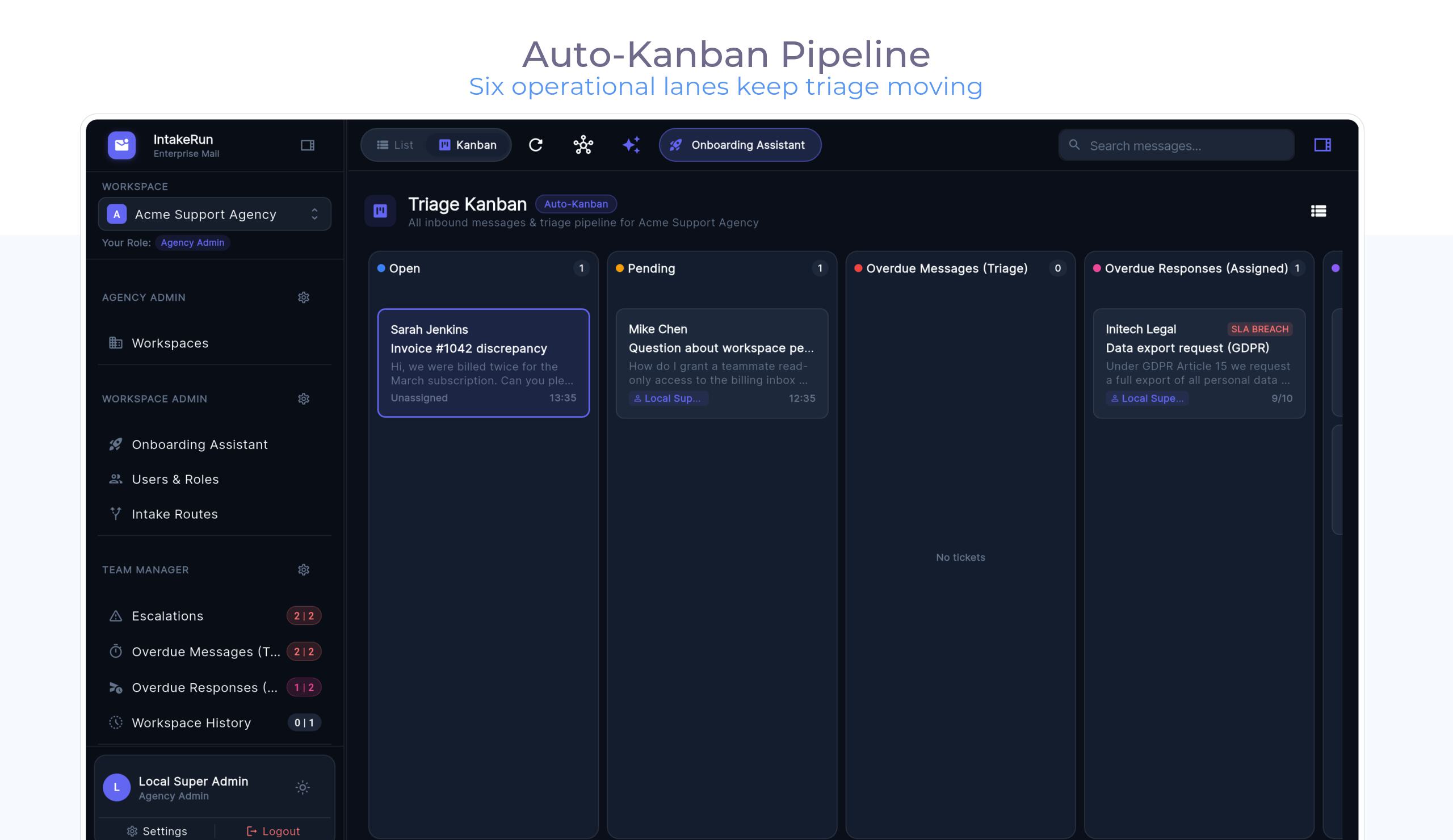Click the SLA BREACH badge
The width and height of the screenshot is (1453, 840).
click(1259, 329)
